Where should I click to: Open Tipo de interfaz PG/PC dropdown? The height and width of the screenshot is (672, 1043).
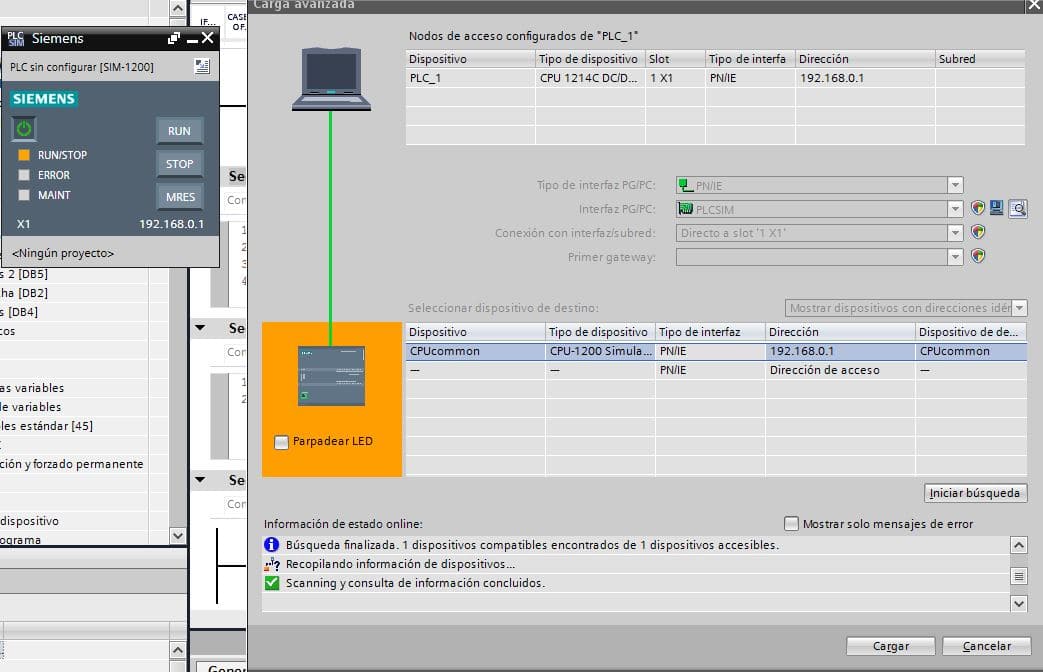[x=955, y=185]
